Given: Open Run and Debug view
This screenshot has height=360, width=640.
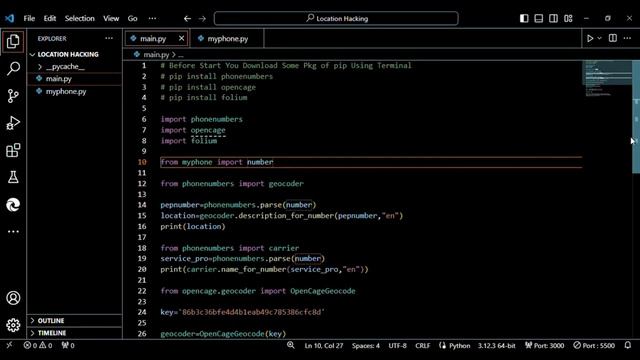Looking at the screenshot, I should click(13, 123).
